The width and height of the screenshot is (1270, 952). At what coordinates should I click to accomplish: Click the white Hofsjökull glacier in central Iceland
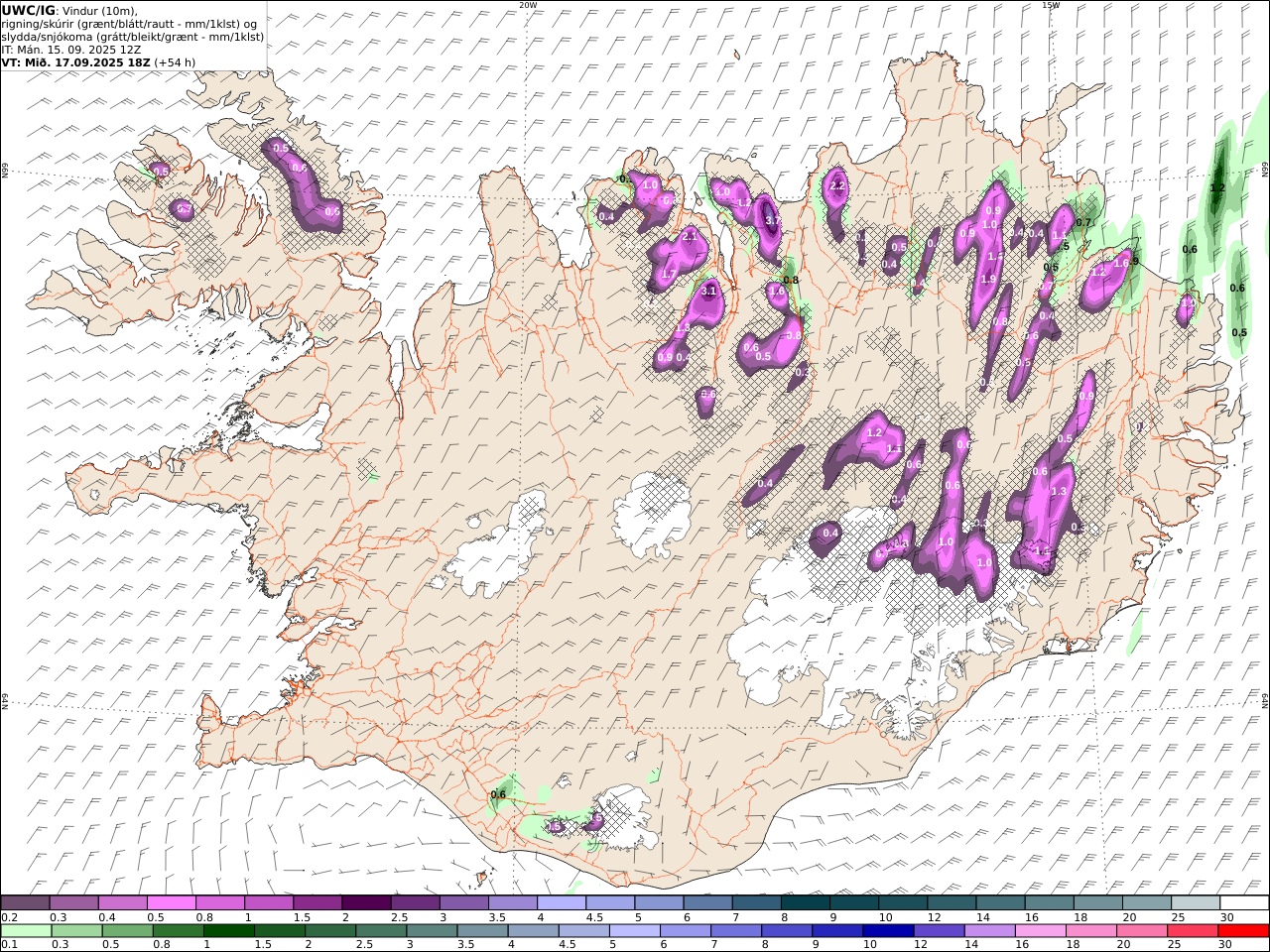click(650, 514)
